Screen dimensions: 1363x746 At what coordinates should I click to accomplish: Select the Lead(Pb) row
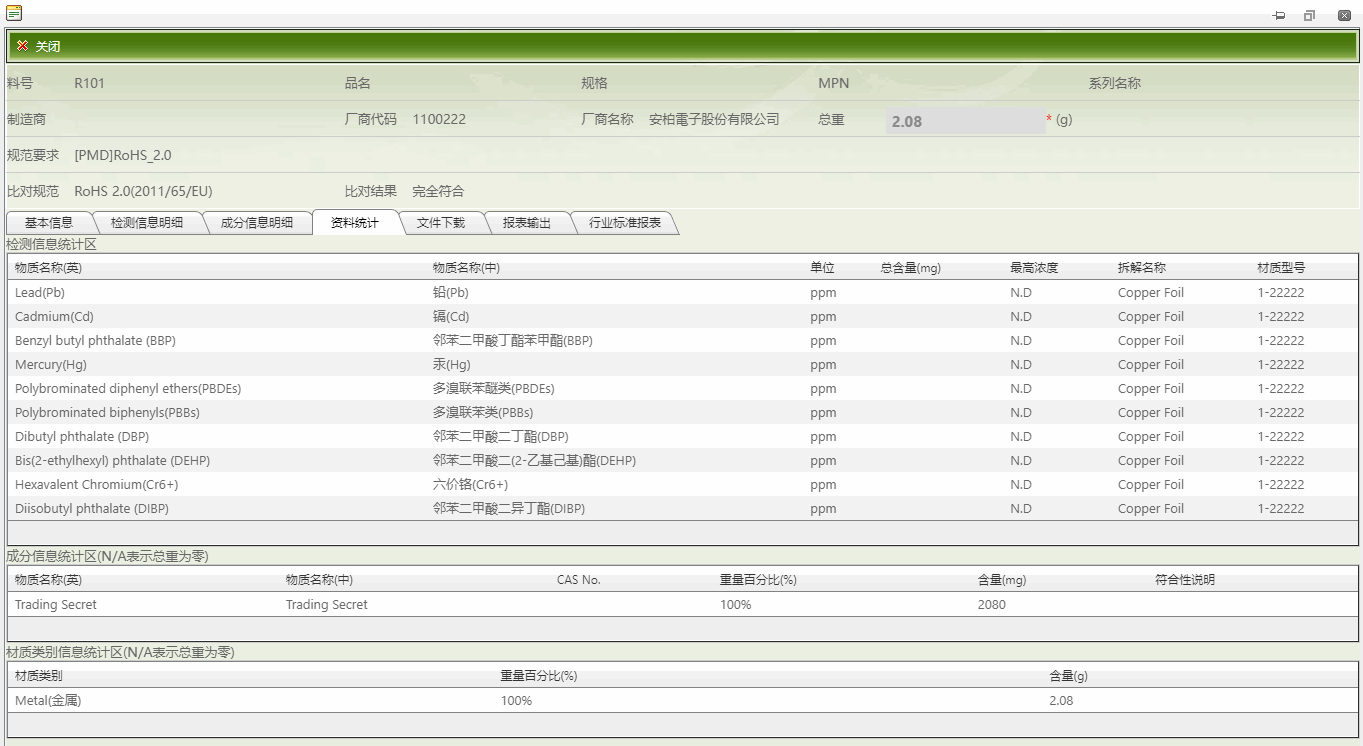click(x=682, y=292)
